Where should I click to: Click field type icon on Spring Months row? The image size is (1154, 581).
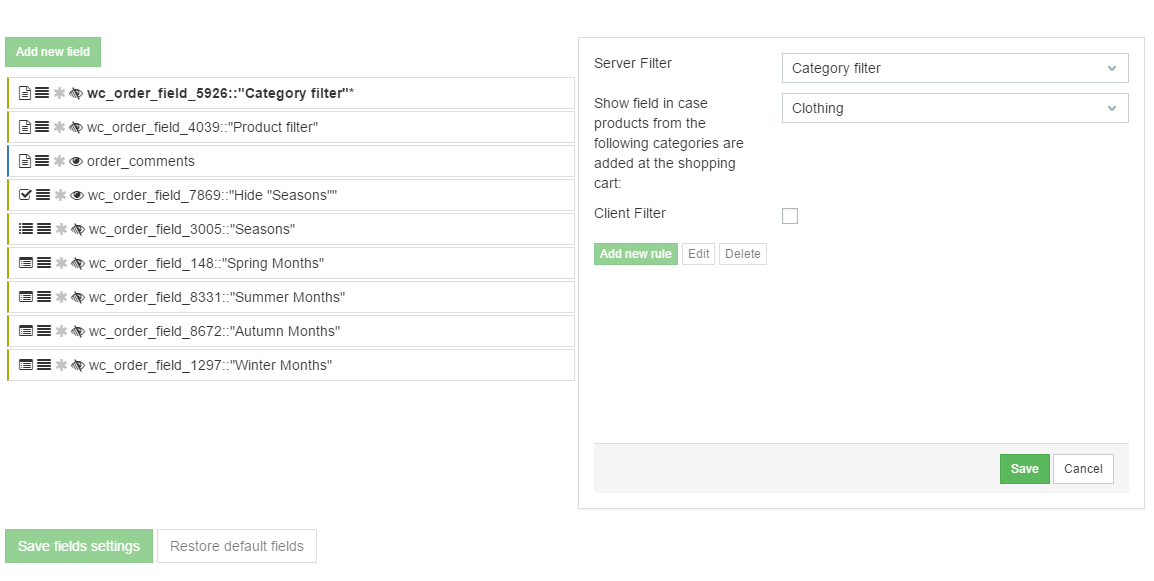[26, 264]
